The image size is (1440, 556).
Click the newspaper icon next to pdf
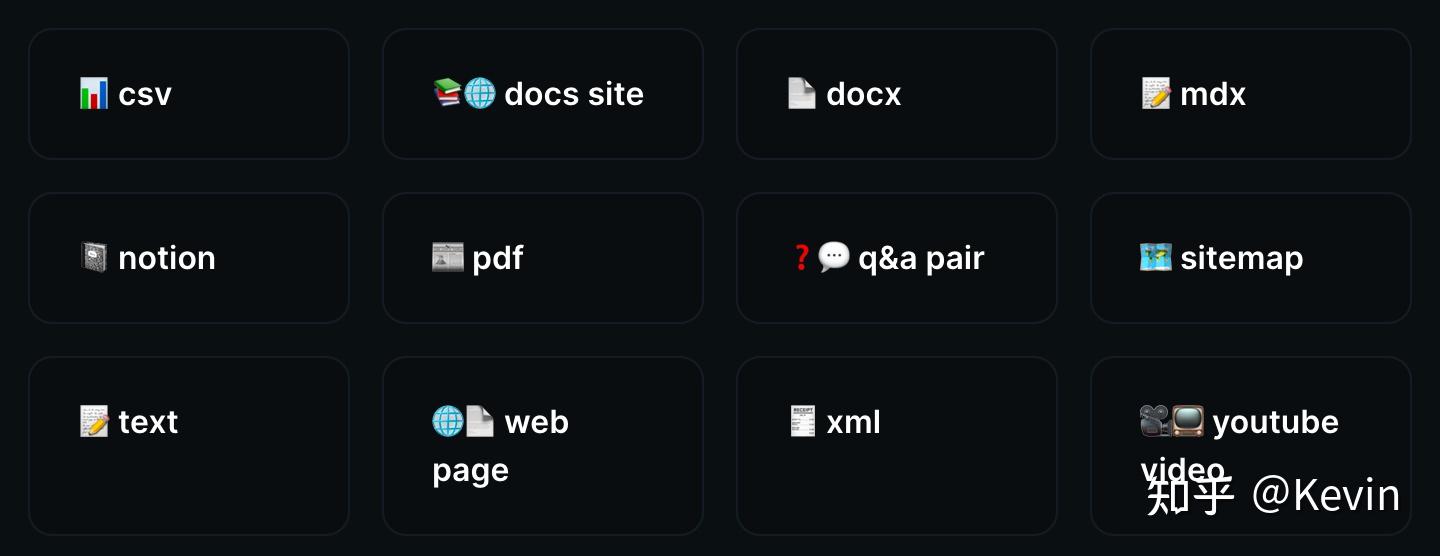pyautogui.click(x=448, y=258)
